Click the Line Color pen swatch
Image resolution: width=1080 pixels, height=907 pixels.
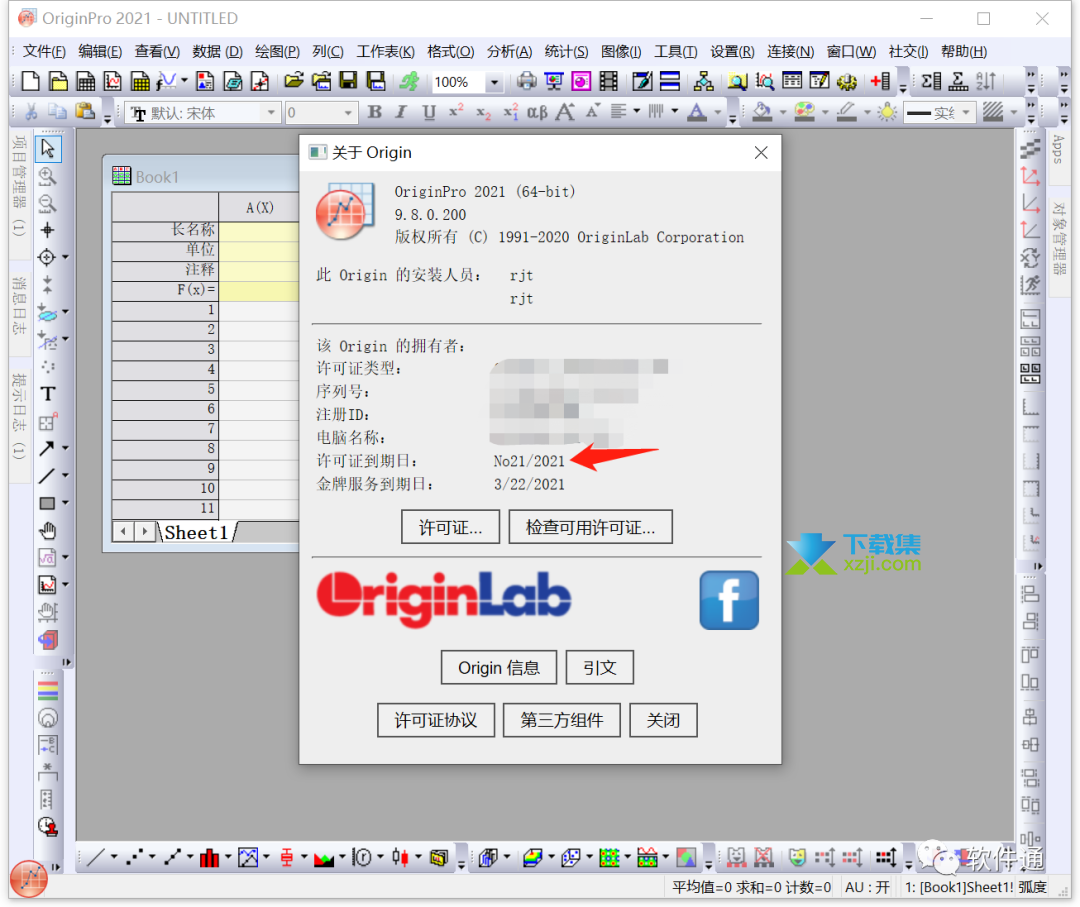pyautogui.click(x=847, y=112)
